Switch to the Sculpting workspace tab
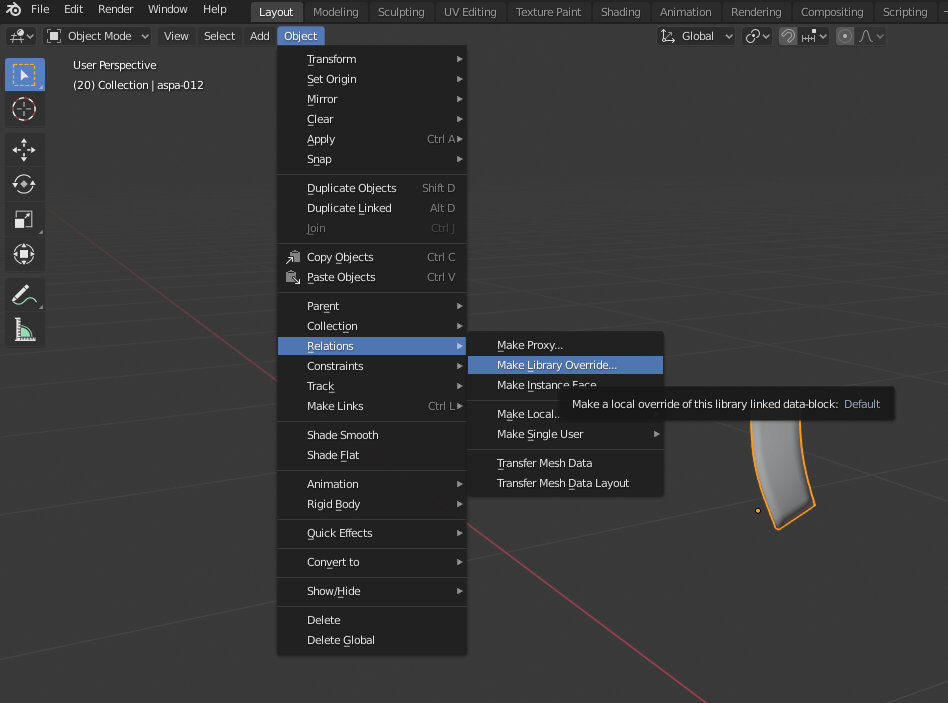The width and height of the screenshot is (948, 703). tap(401, 12)
